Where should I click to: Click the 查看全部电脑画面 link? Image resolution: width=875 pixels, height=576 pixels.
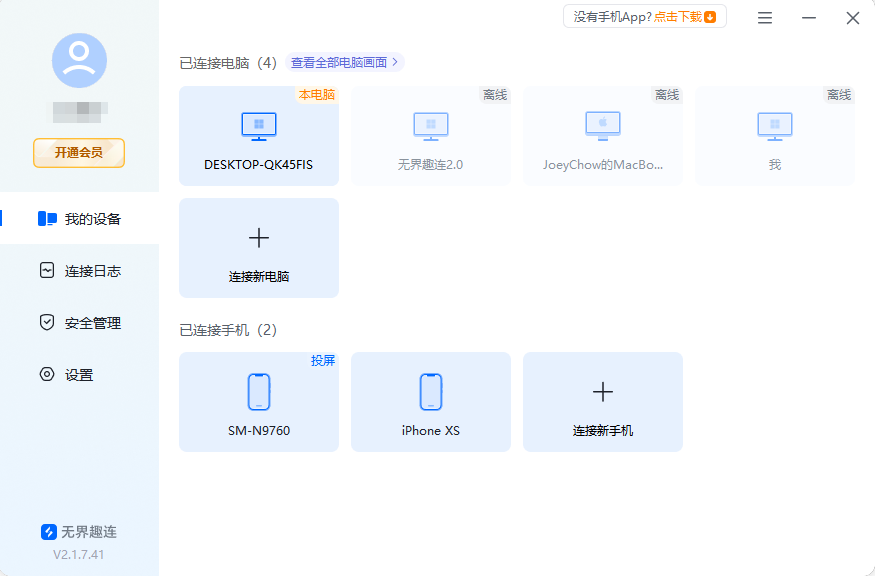(339, 62)
